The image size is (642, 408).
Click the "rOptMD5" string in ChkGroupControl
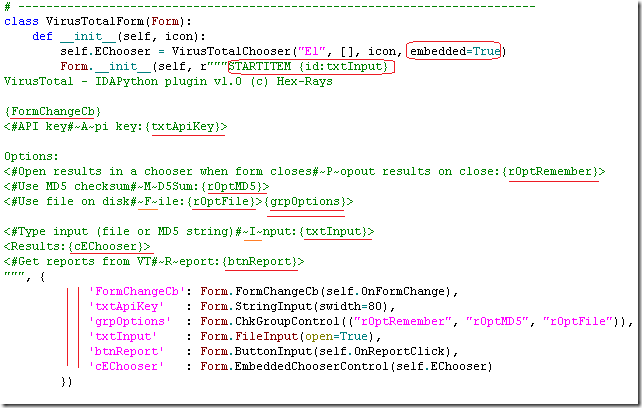497,321
